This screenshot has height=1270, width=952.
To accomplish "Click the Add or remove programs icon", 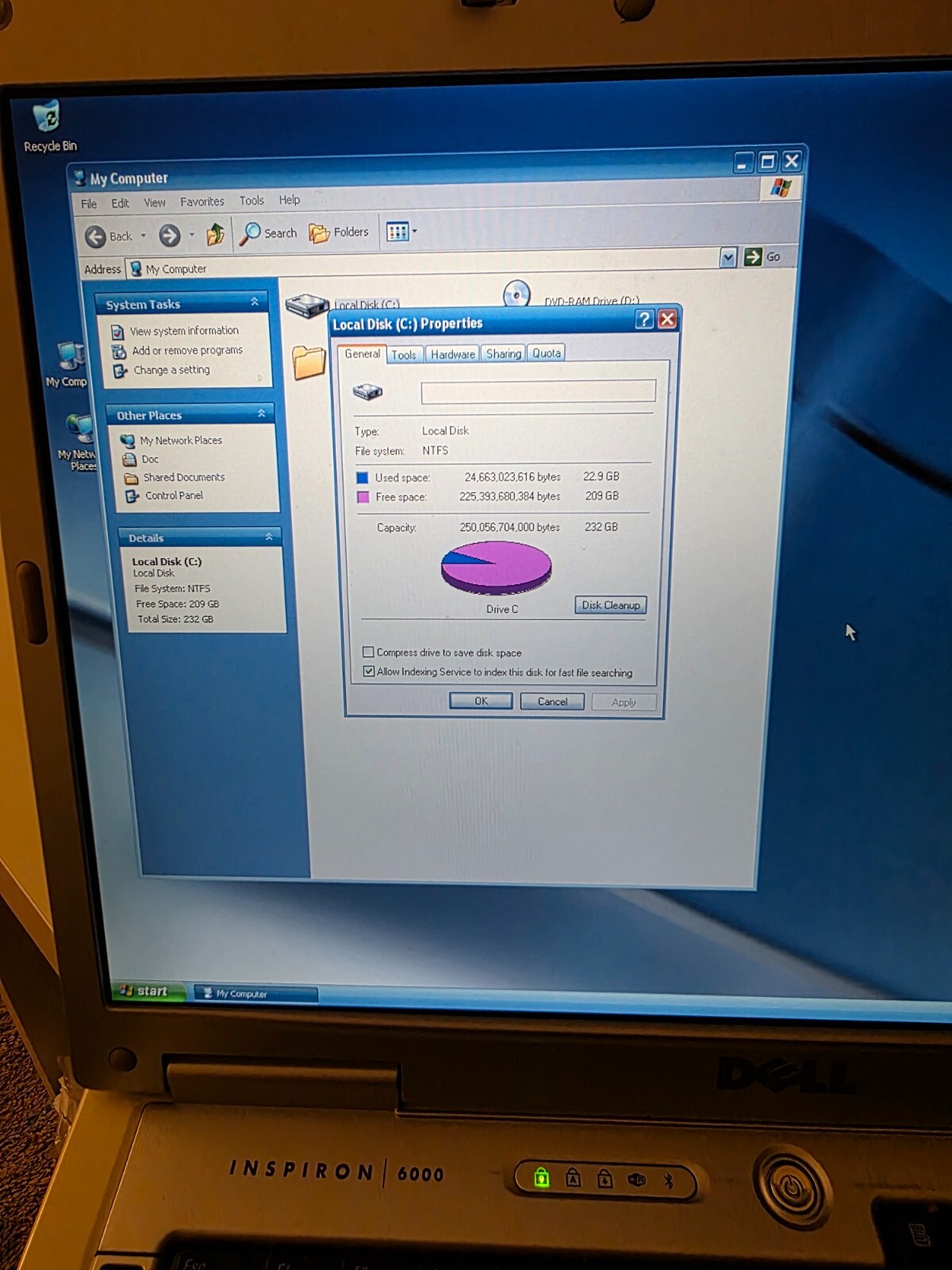I will (119, 352).
